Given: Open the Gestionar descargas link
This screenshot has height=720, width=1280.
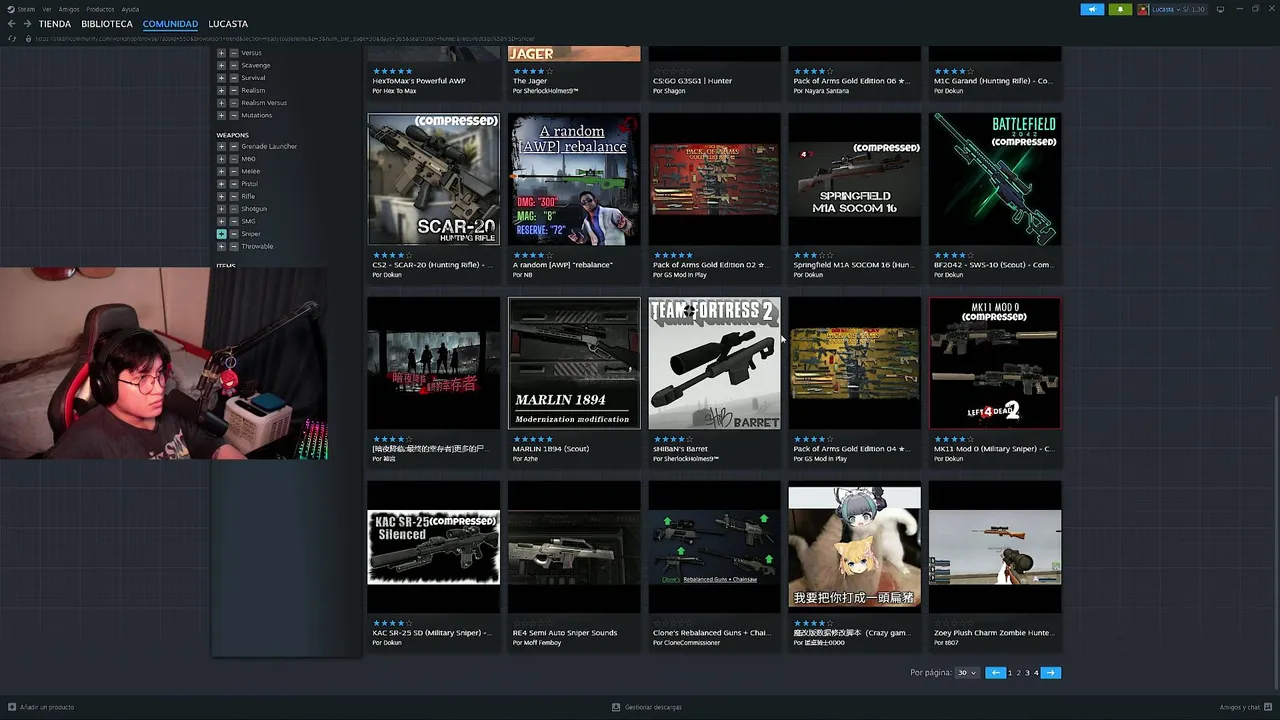Looking at the screenshot, I should 653,707.
